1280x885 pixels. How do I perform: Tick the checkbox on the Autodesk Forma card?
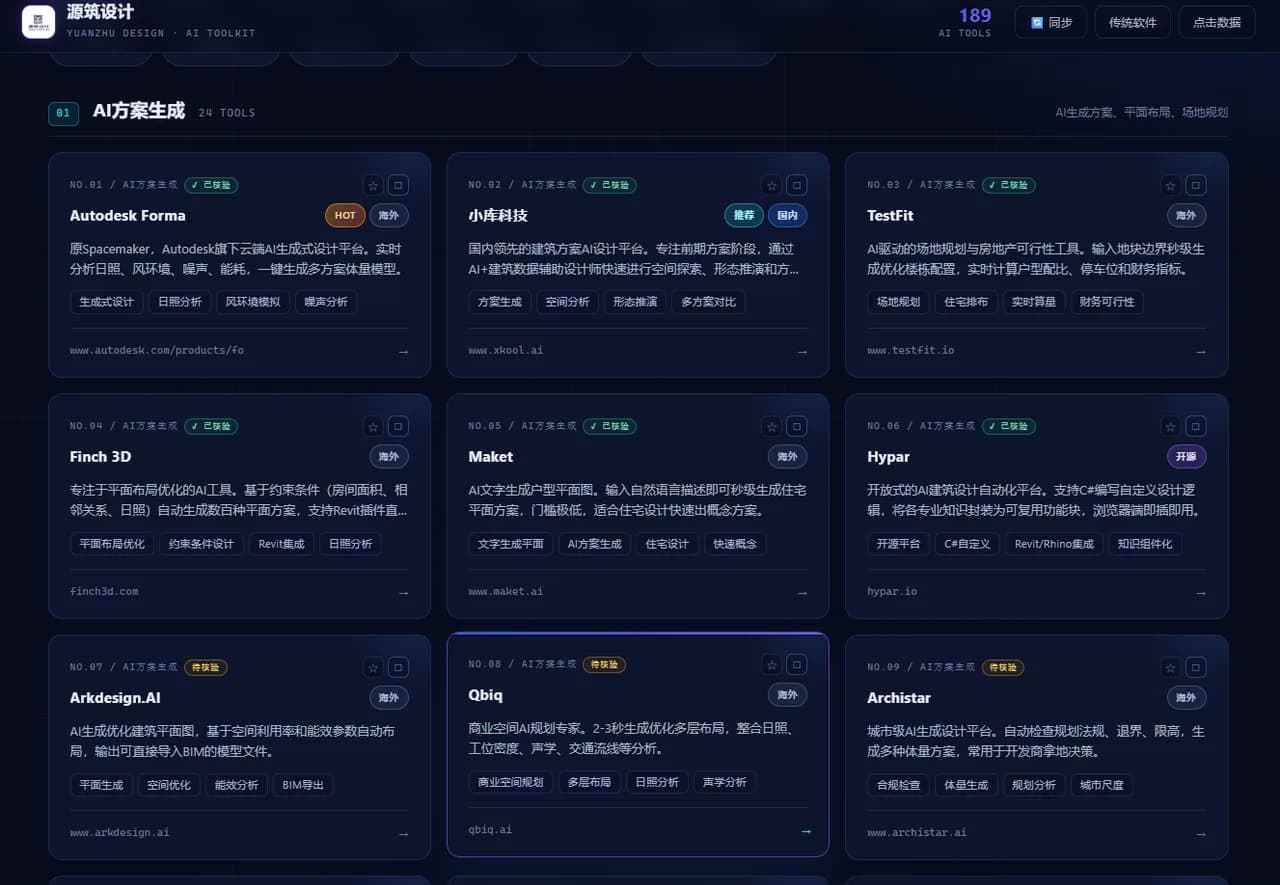coord(398,185)
